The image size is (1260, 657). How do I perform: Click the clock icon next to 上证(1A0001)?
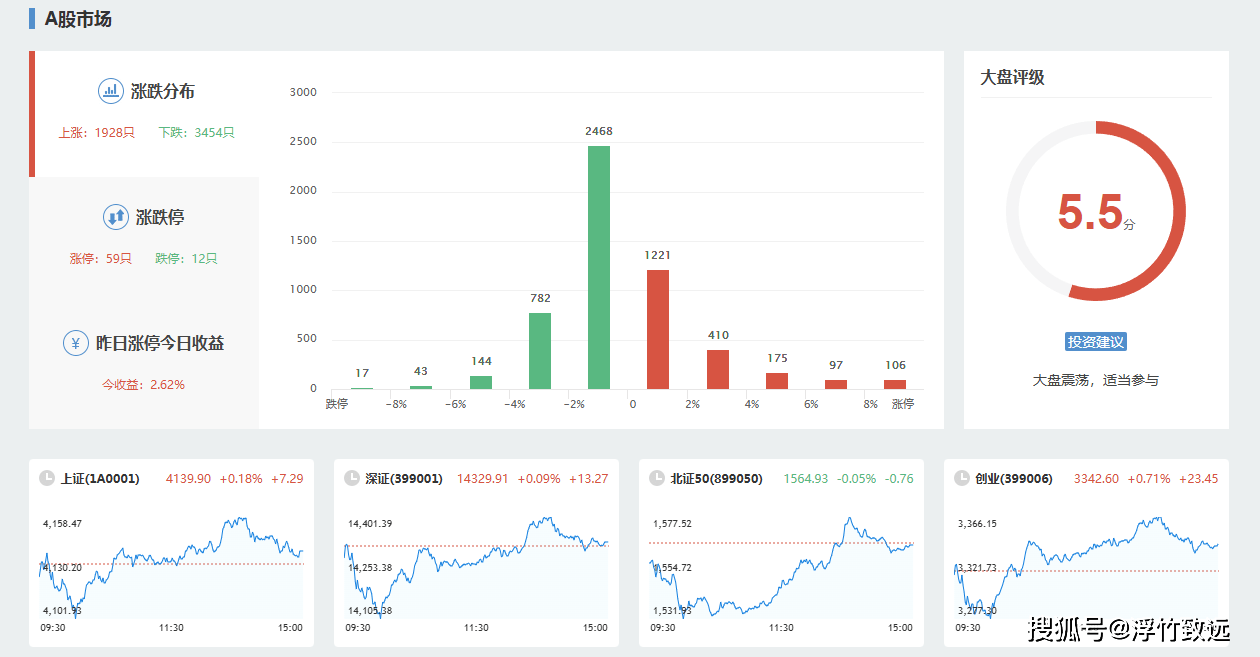47,478
